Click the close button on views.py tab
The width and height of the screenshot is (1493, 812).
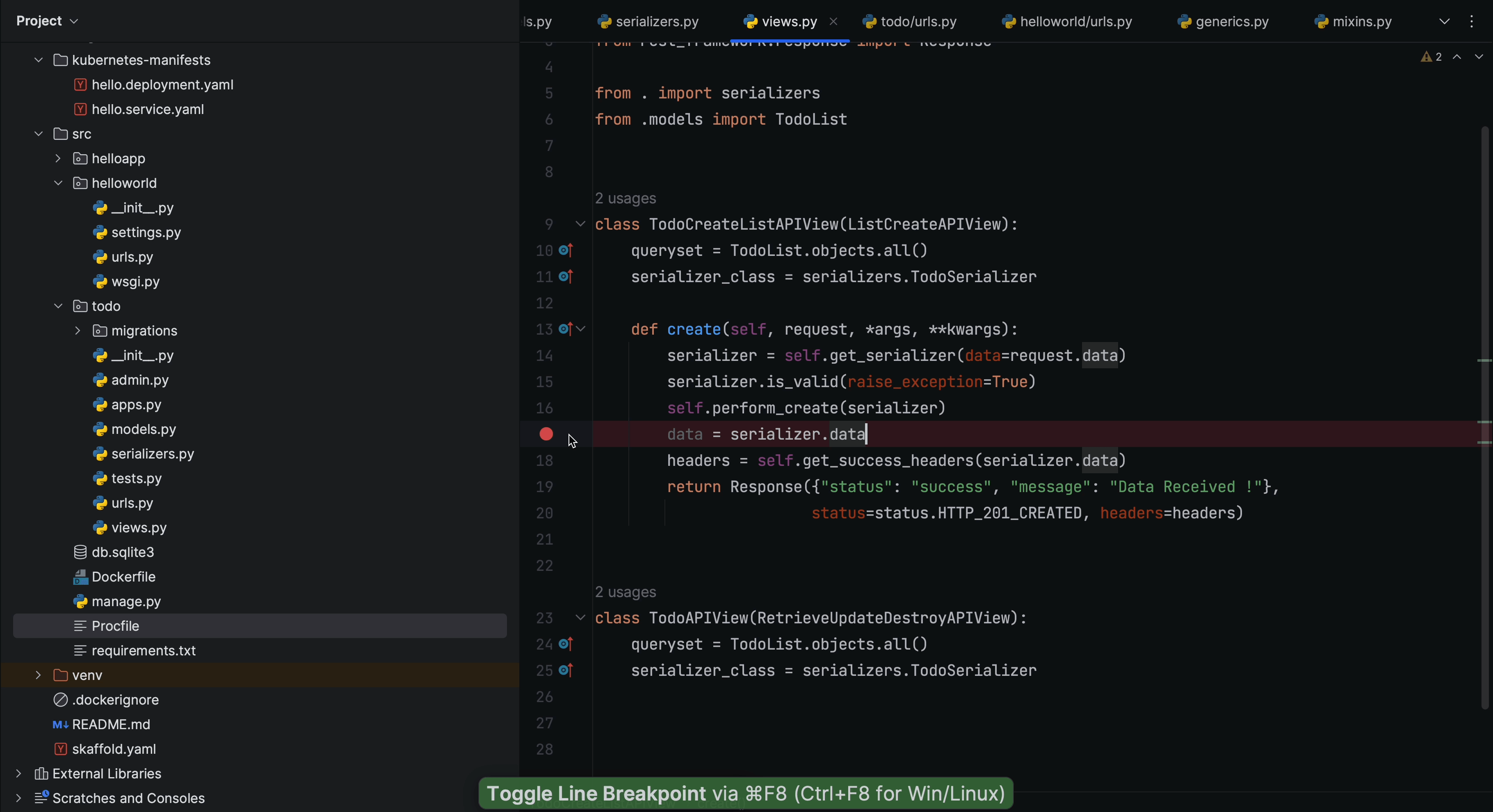coord(833,21)
